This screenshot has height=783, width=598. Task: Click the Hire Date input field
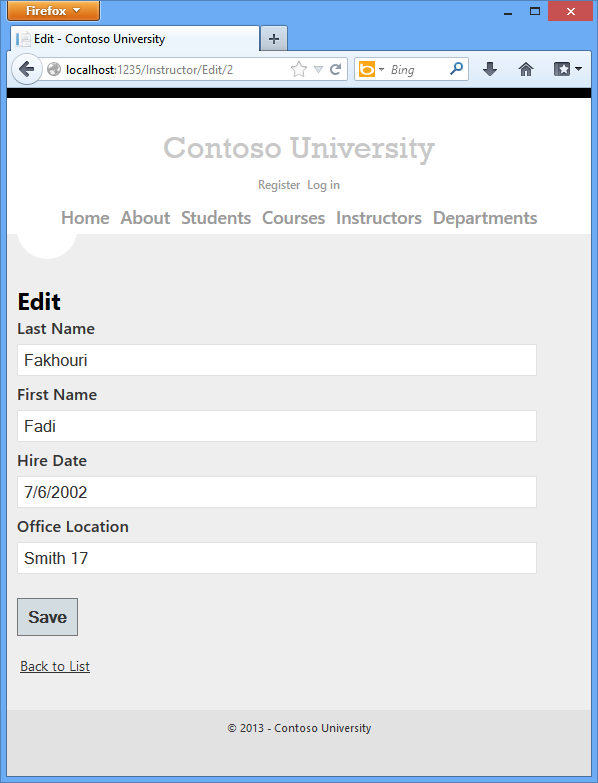pos(277,492)
